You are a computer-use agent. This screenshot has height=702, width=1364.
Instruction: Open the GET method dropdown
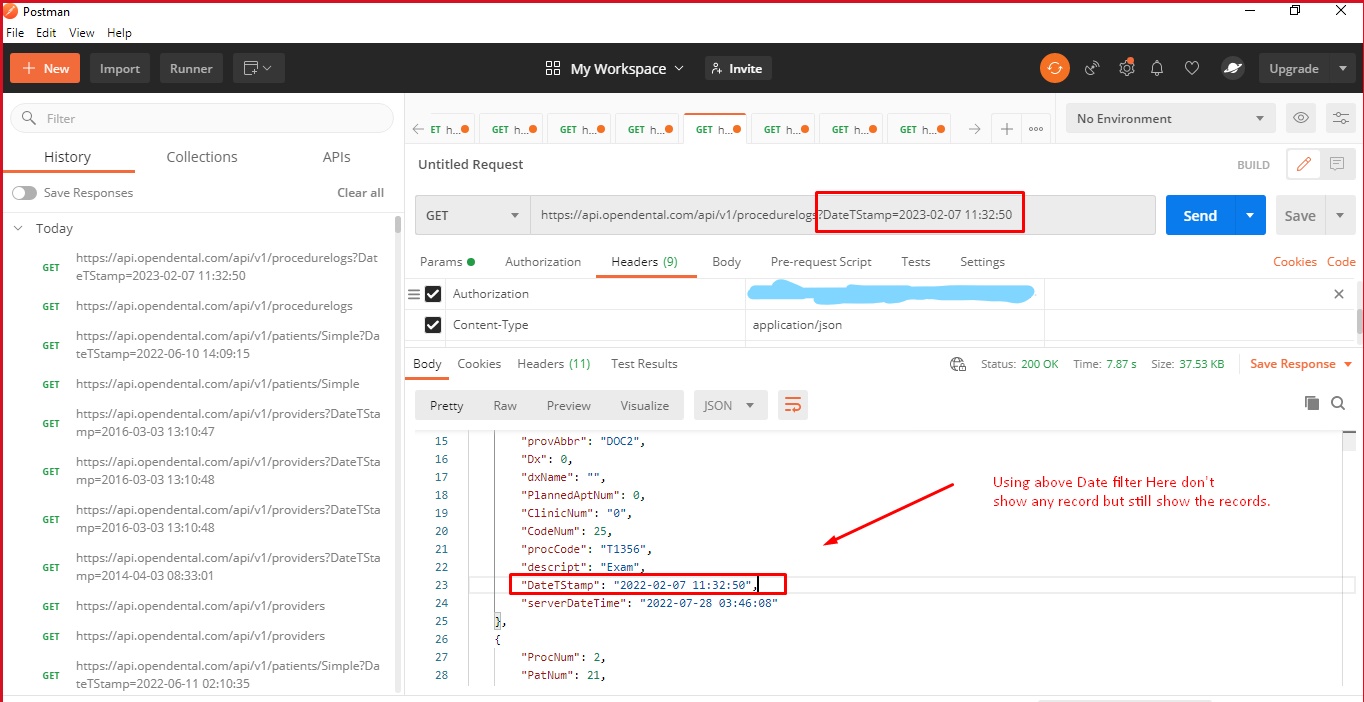tap(473, 215)
